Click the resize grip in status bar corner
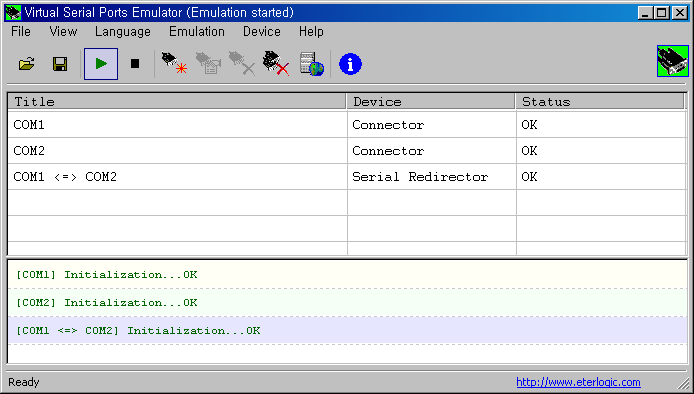This screenshot has width=694, height=394. (684, 384)
